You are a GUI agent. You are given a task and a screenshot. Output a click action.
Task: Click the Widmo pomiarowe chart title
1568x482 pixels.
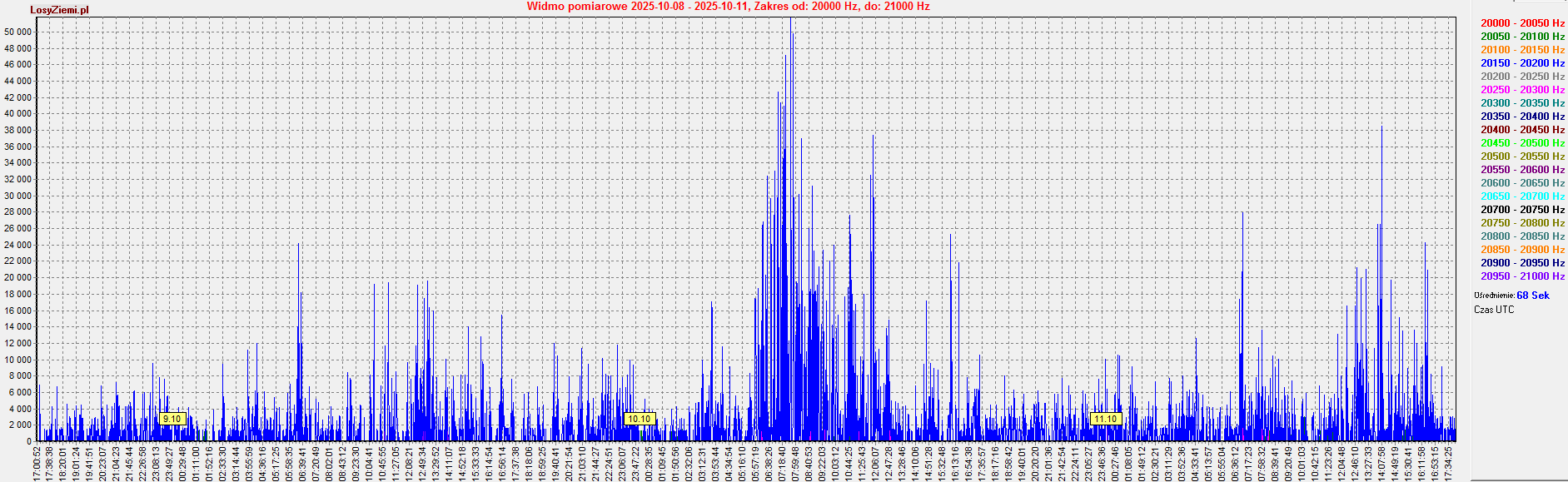coord(728,7)
